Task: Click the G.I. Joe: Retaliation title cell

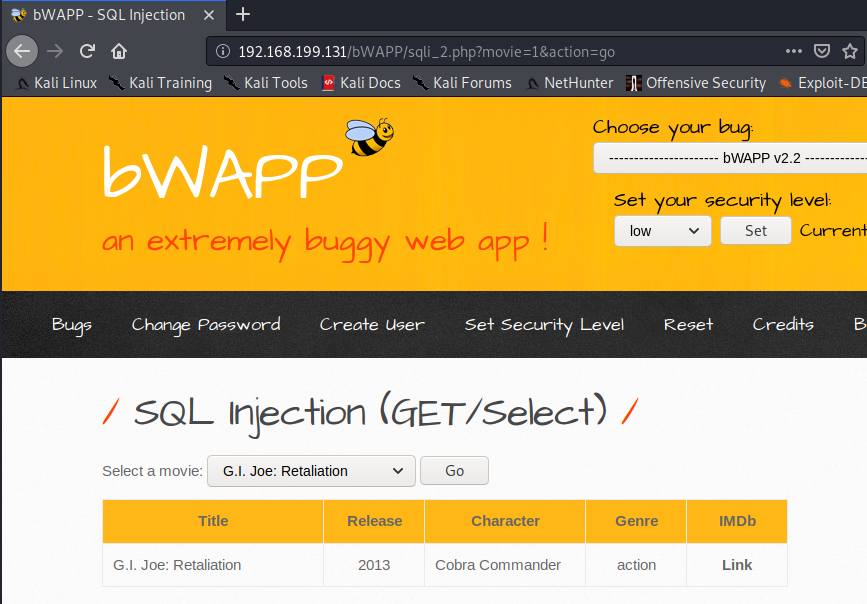Action: [x=213, y=565]
